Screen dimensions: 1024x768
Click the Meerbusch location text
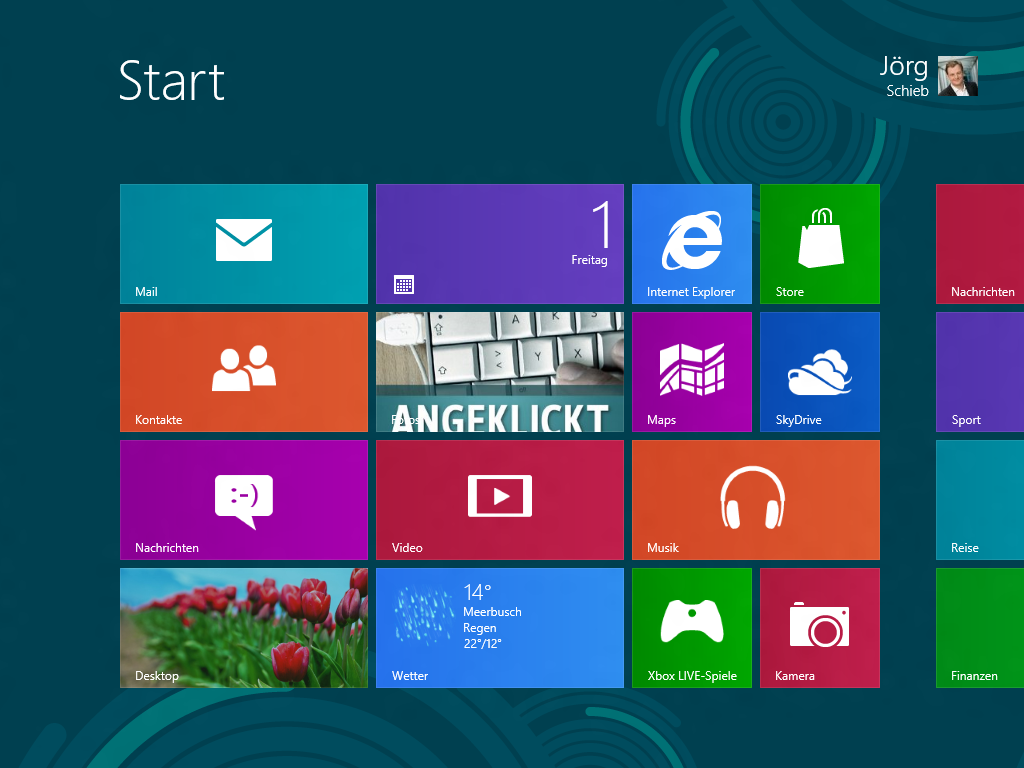(492, 612)
